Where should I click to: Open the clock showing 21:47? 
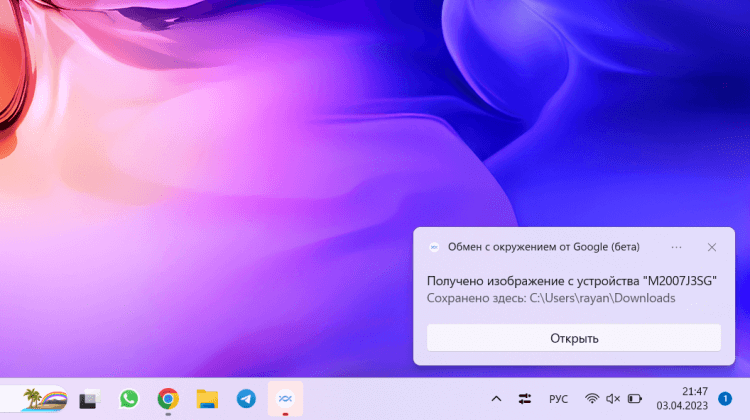tap(695, 391)
